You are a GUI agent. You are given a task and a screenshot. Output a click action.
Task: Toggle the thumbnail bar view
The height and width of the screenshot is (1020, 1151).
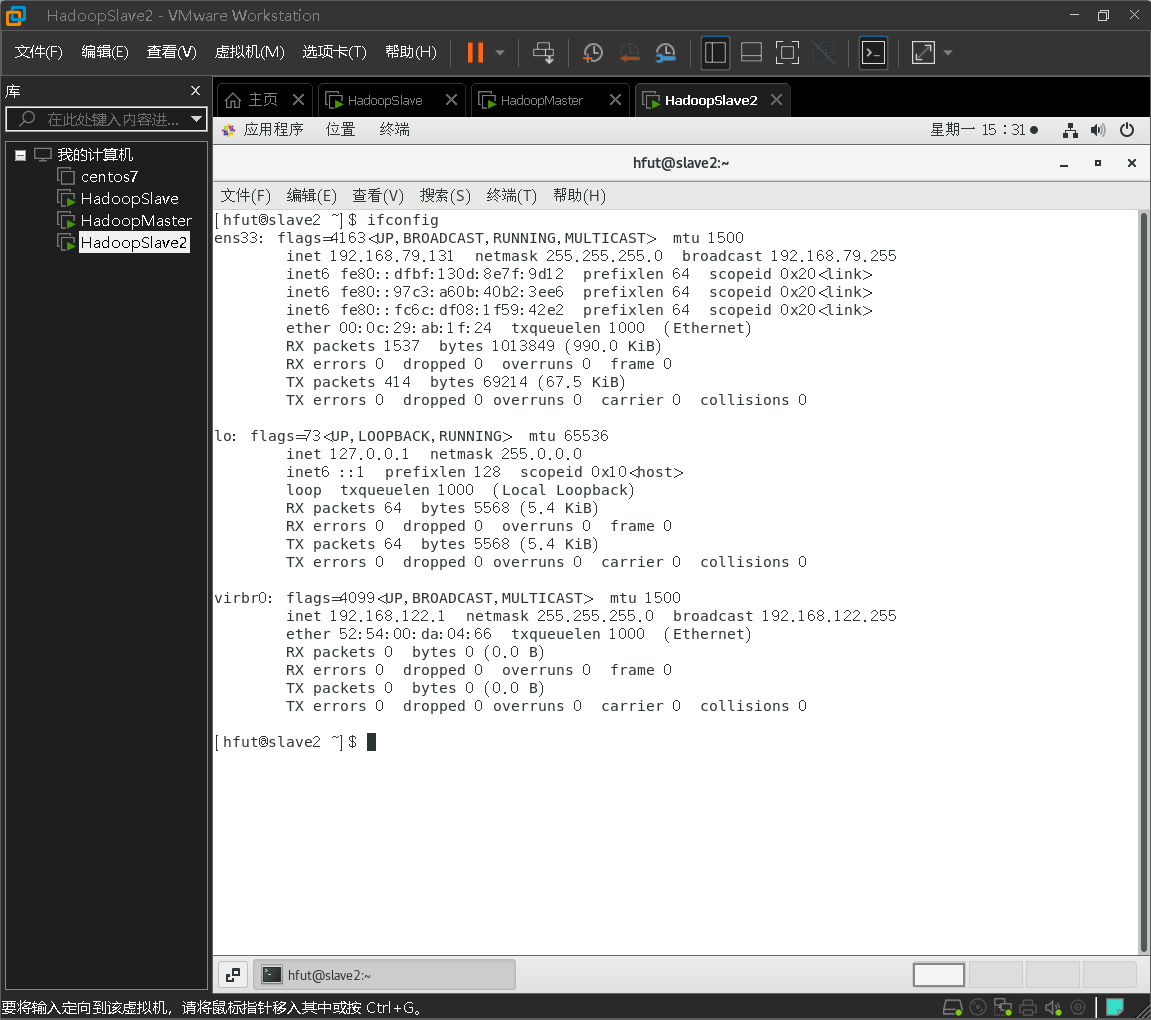[751, 53]
